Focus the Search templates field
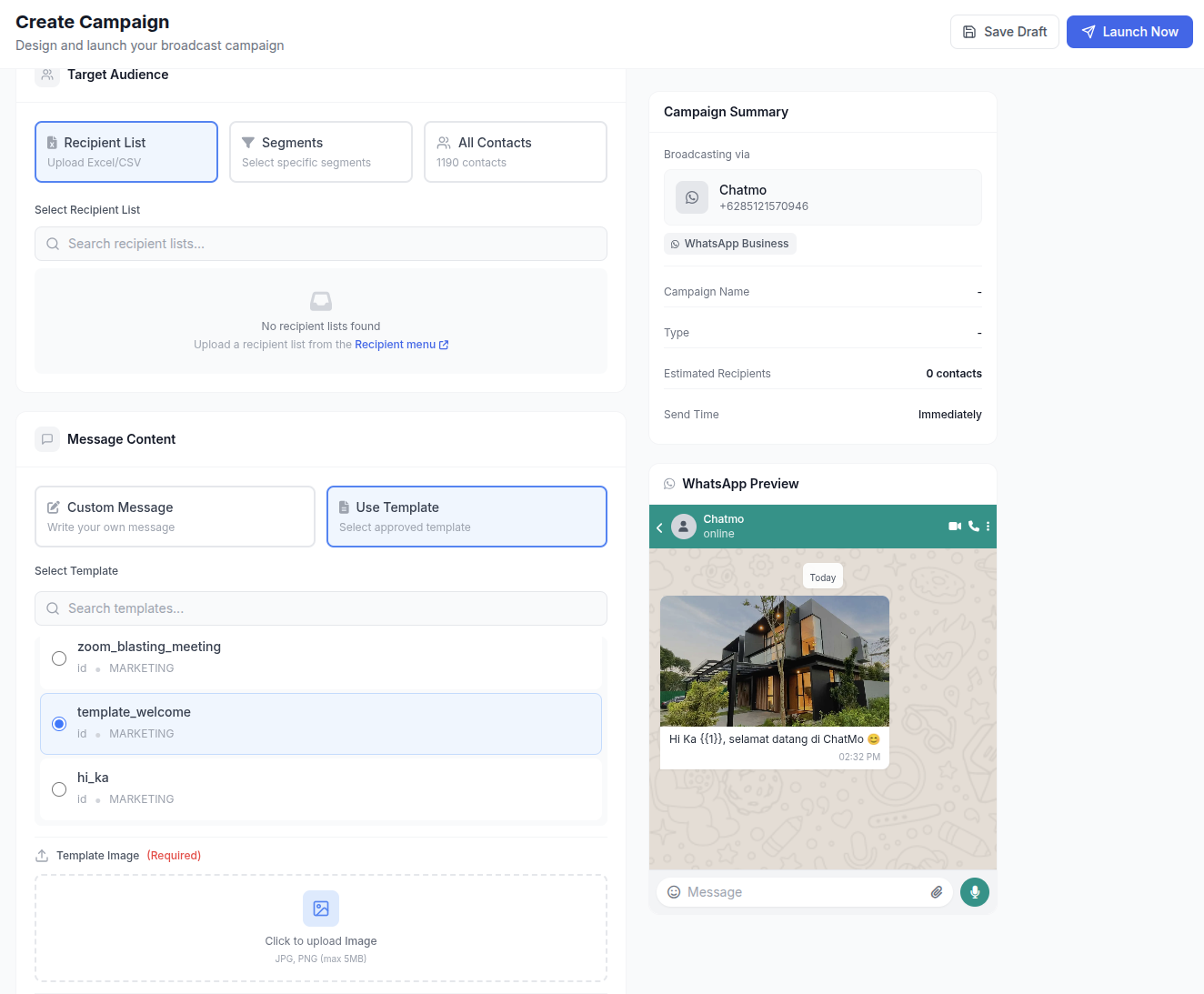Viewport: 1204px width, 994px height. pyautogui.click(x=321, y=608)
